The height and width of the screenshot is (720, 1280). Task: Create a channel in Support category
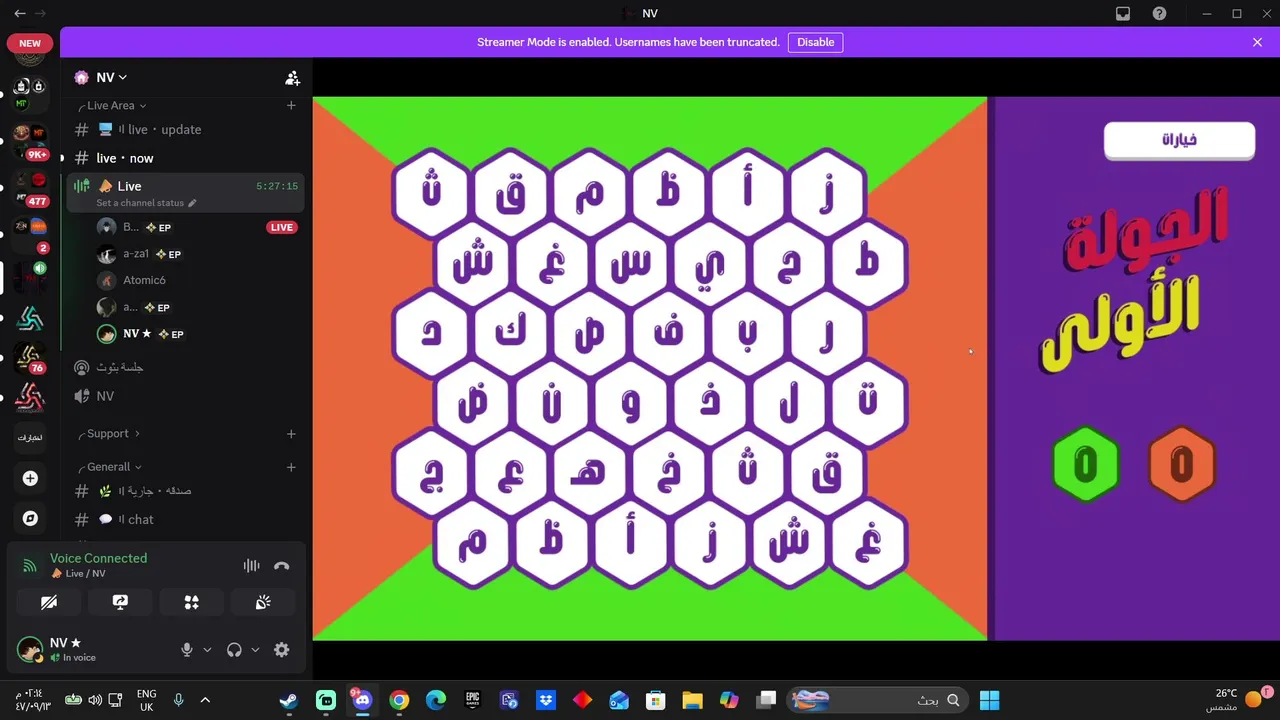coord(291,434)
